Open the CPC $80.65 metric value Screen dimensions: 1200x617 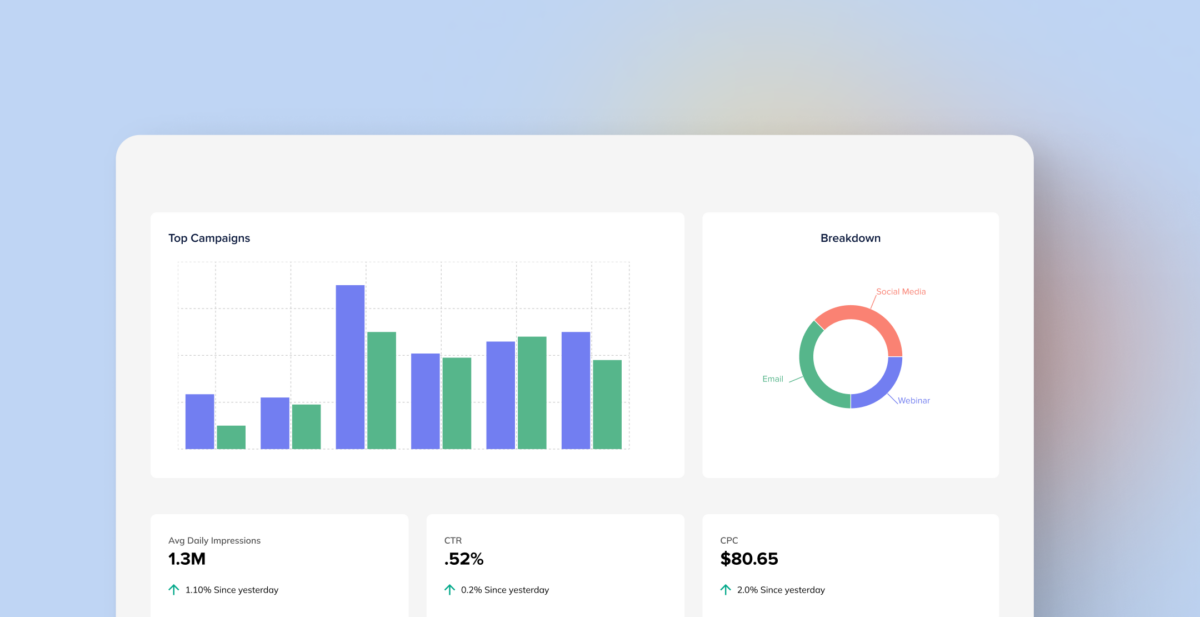point(749,559)
